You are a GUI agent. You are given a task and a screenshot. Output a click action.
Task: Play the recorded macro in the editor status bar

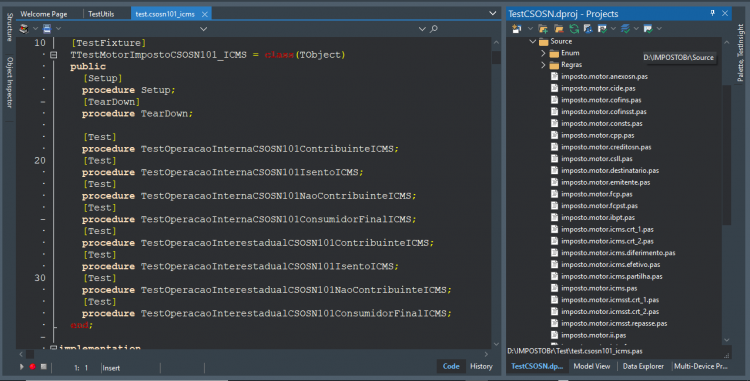tap(22, 367)
